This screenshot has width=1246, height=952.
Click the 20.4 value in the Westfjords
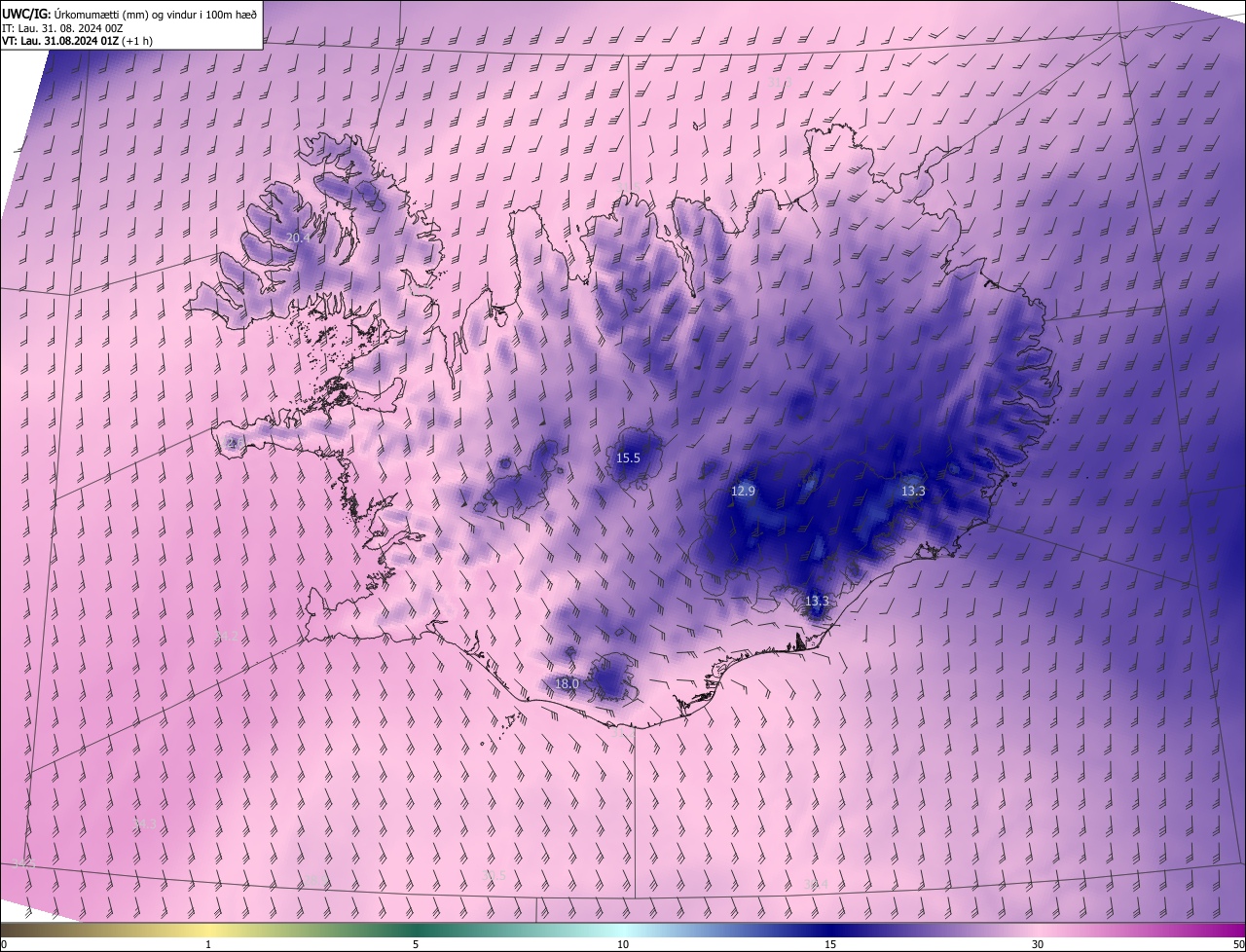[297, 238]
